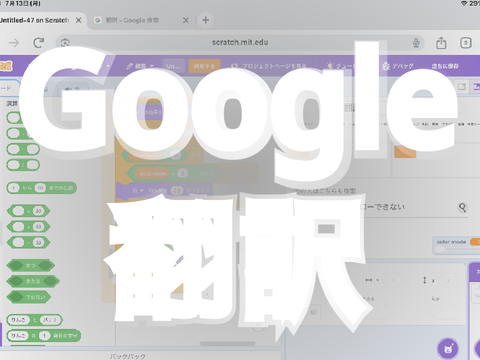Select the pick random 1 to 10 block
This screenshot has width=480, height=360.
coord(42,188)
